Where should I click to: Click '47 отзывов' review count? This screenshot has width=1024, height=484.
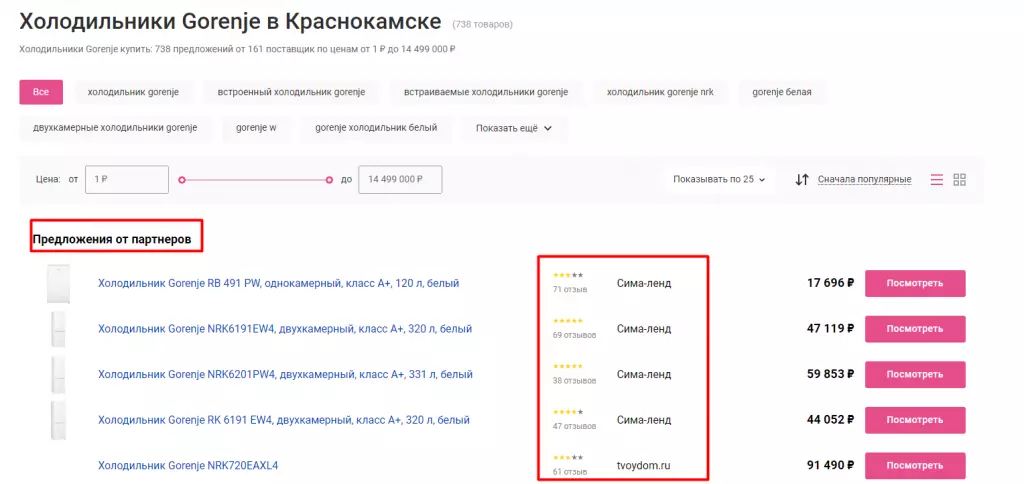coord(574,427)
